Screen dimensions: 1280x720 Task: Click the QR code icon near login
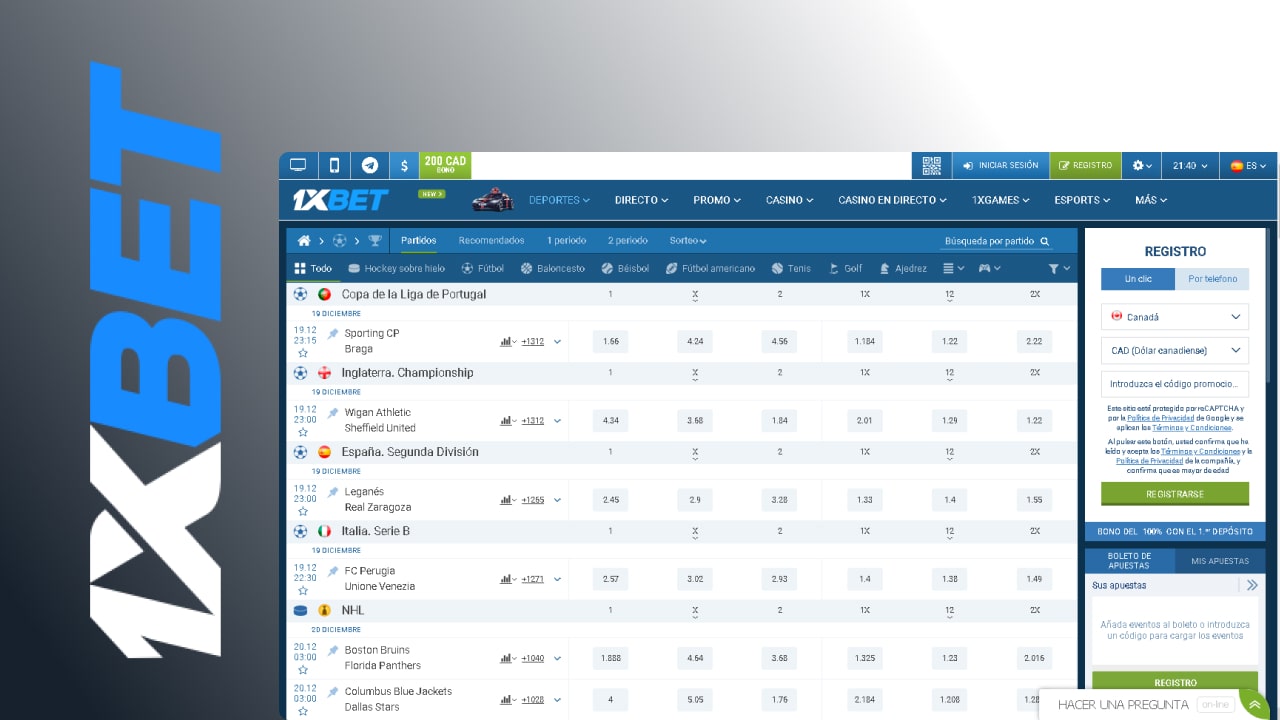tap(931, 164)
